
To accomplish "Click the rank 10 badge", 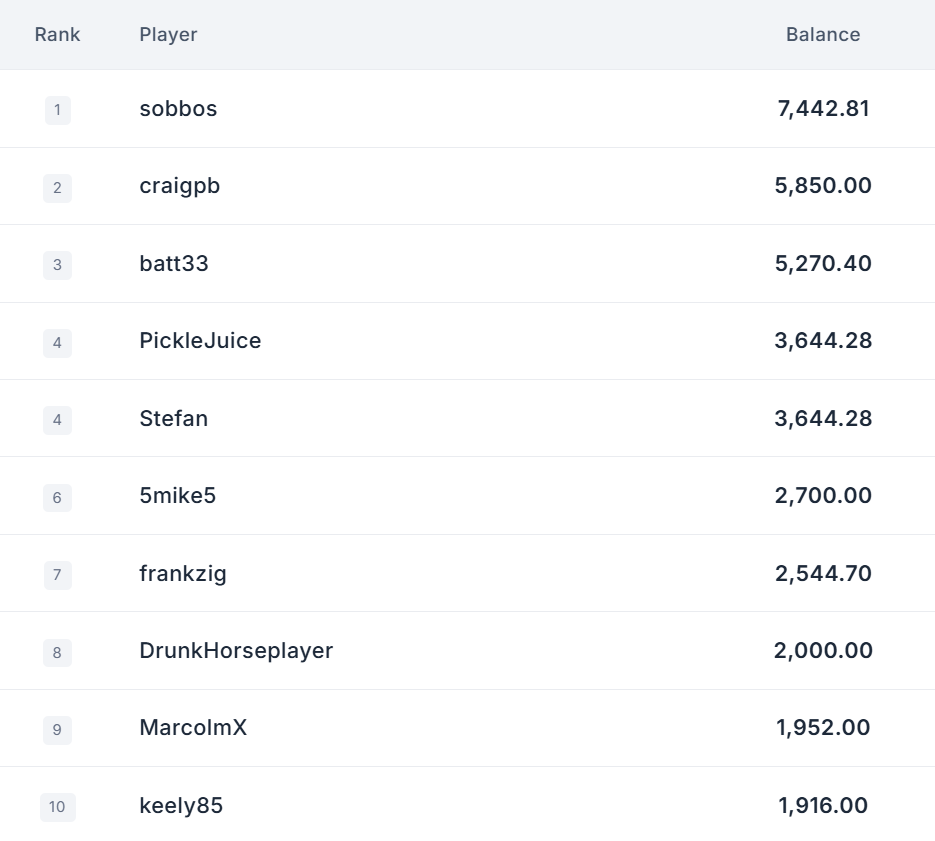I will (x=57, y=807).
